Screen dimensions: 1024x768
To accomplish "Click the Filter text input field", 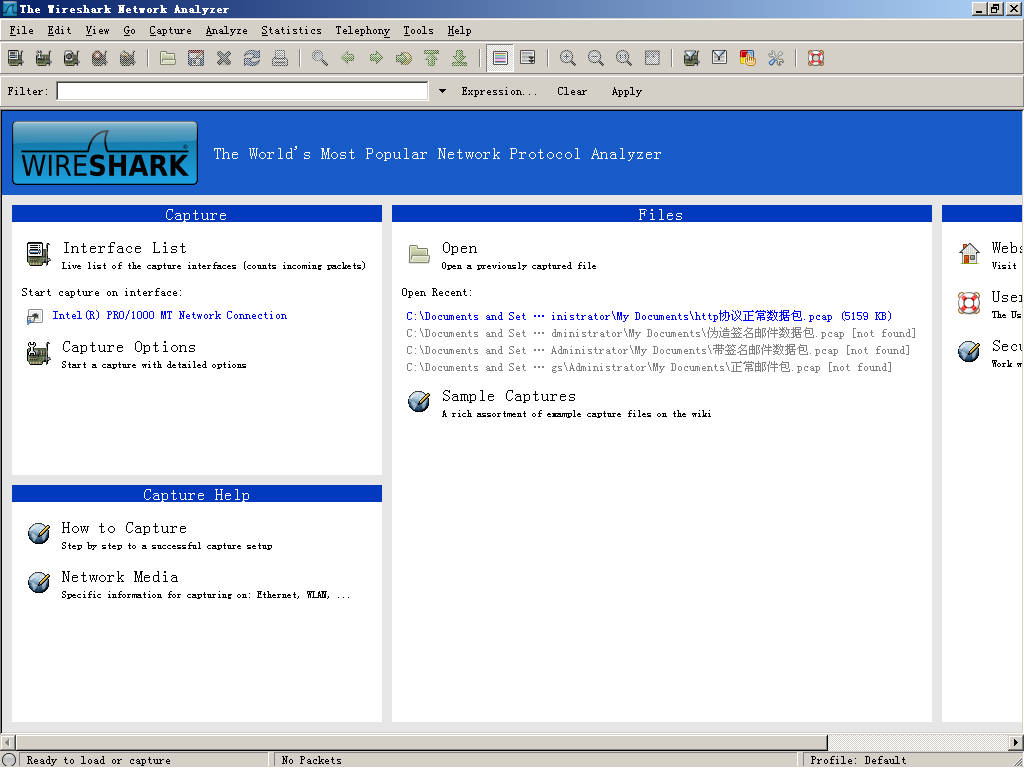I will pyautogui.click(x=242, y=91).
